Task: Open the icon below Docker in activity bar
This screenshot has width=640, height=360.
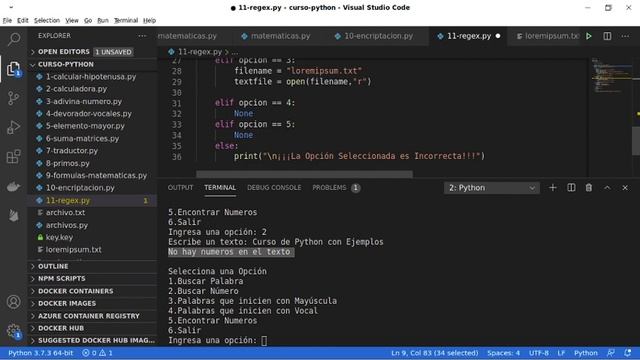Action: (x=13, y=215)
